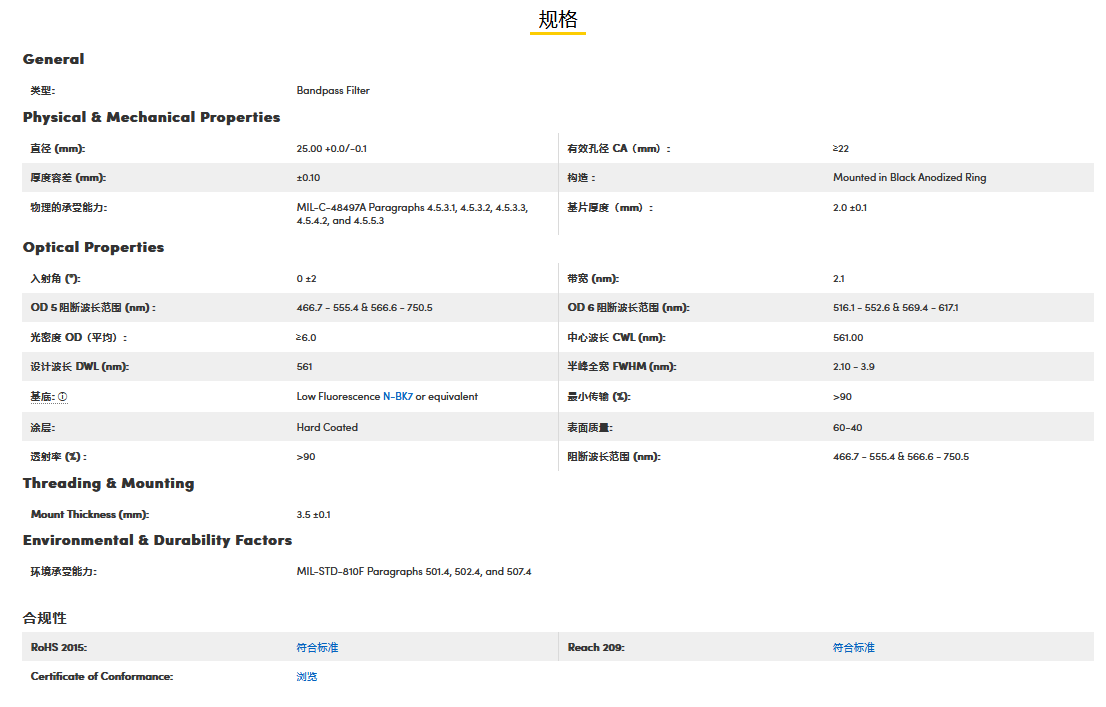Click 符合标准 link for Reach 209
This screenshot has width=1106, height=707.
(x=853, y=648)
